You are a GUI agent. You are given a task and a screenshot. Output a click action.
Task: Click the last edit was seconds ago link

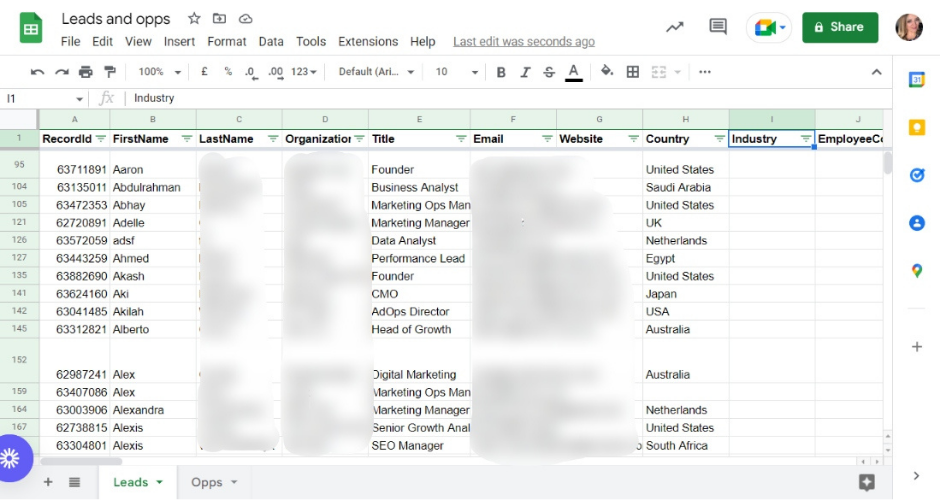[523, 42]
